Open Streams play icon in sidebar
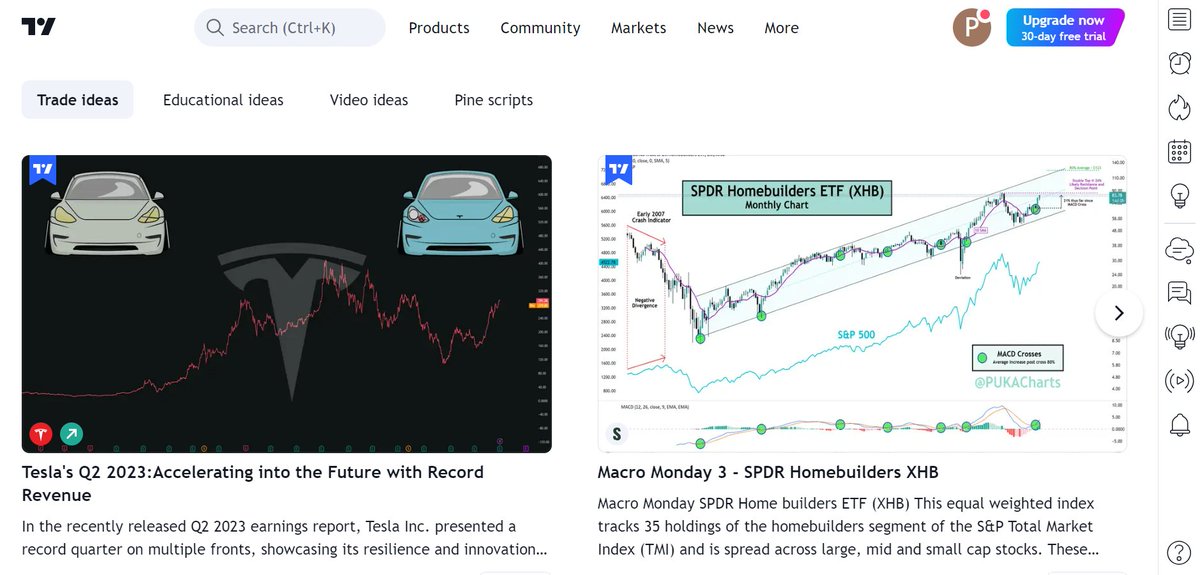Screen dimensions: 1200x575 tap(1179, 380)
